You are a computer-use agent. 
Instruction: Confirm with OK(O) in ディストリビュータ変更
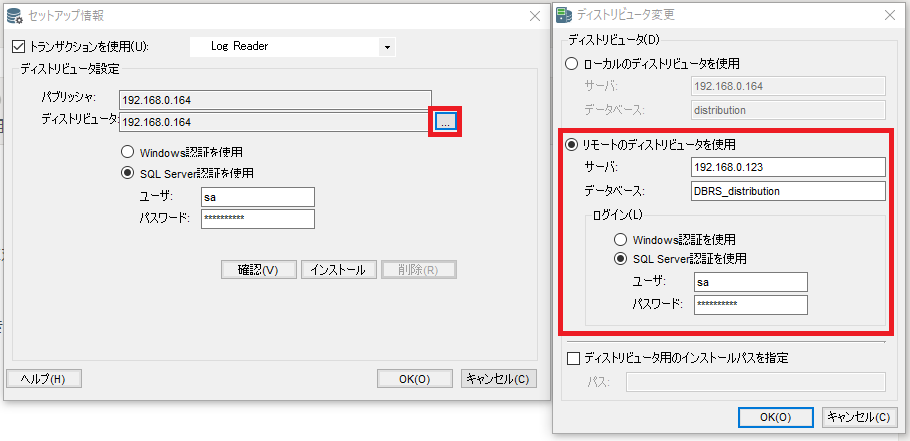775,417
